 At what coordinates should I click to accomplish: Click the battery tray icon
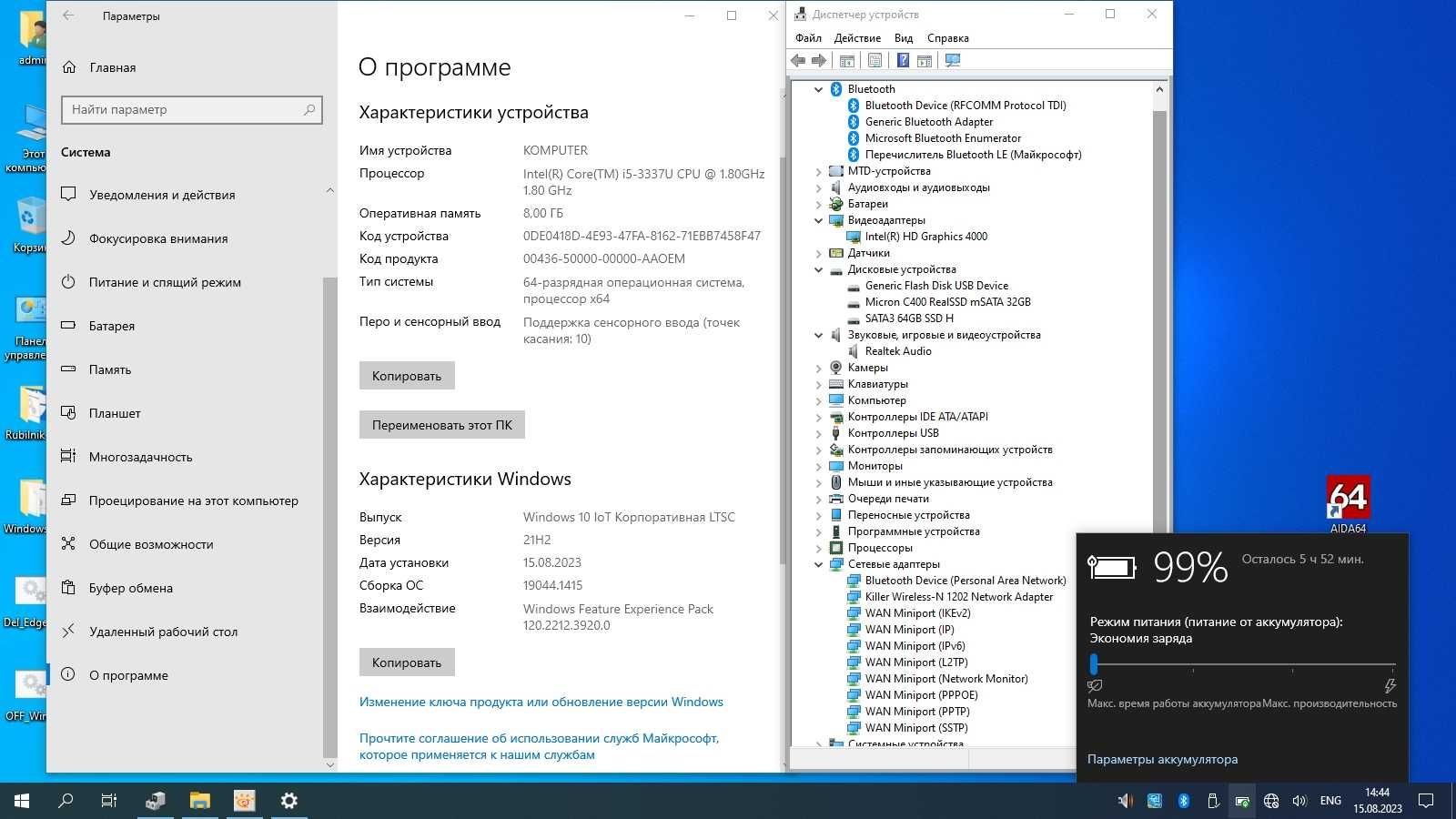tap(1242, 801)
